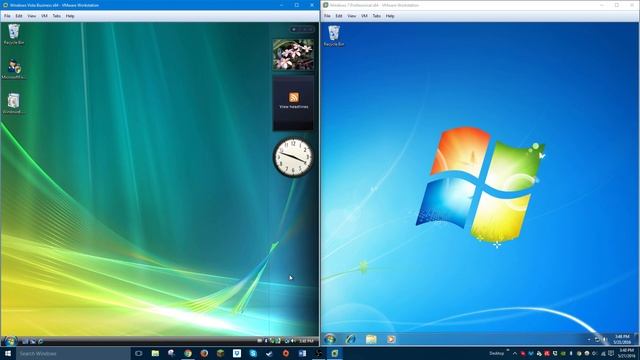Screen dimensions: 640x360
Task: Click the Vista analog clock gadget
Action: pos(293,158)
